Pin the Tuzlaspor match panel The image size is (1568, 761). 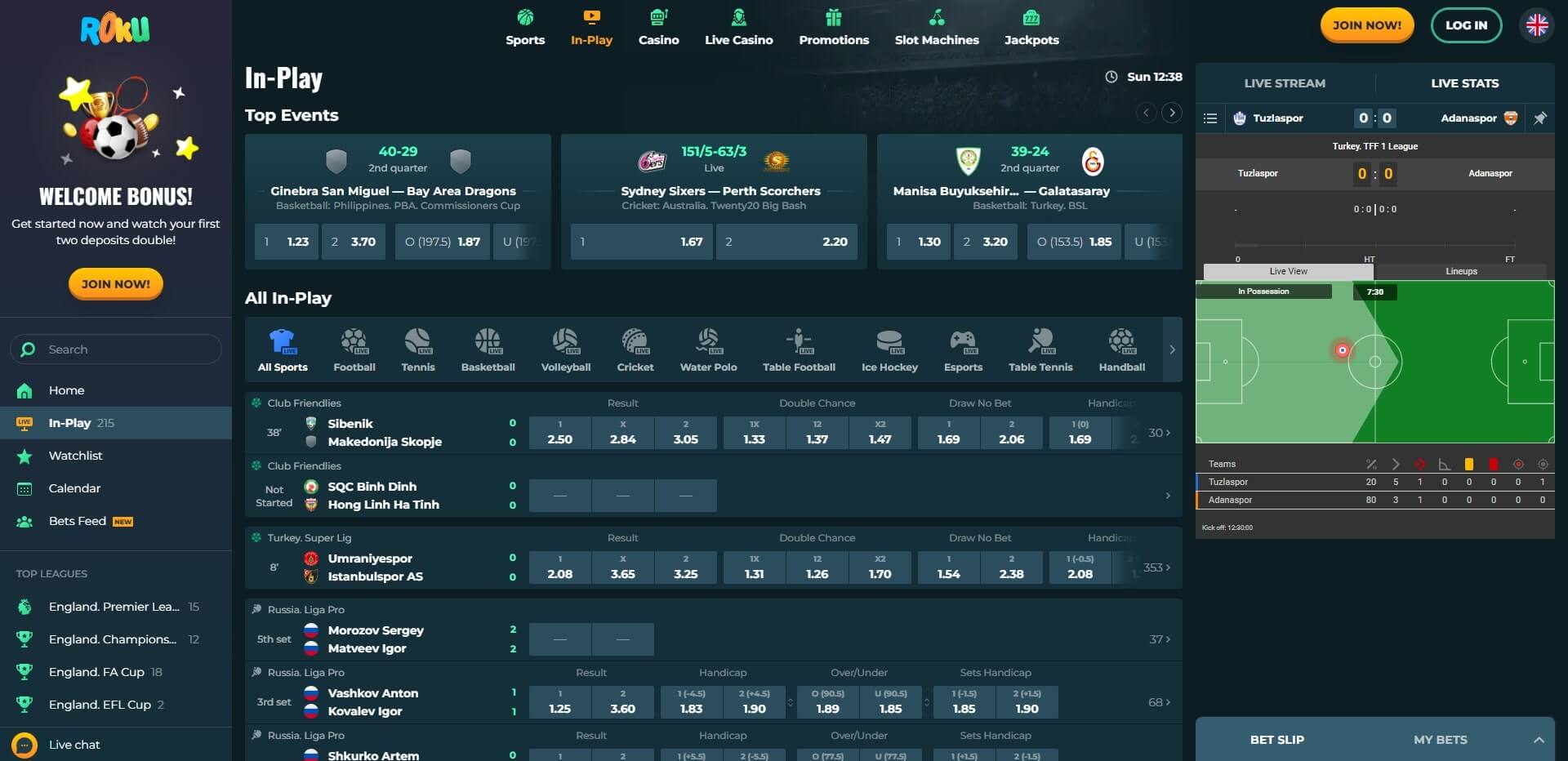pos(1542,118)
